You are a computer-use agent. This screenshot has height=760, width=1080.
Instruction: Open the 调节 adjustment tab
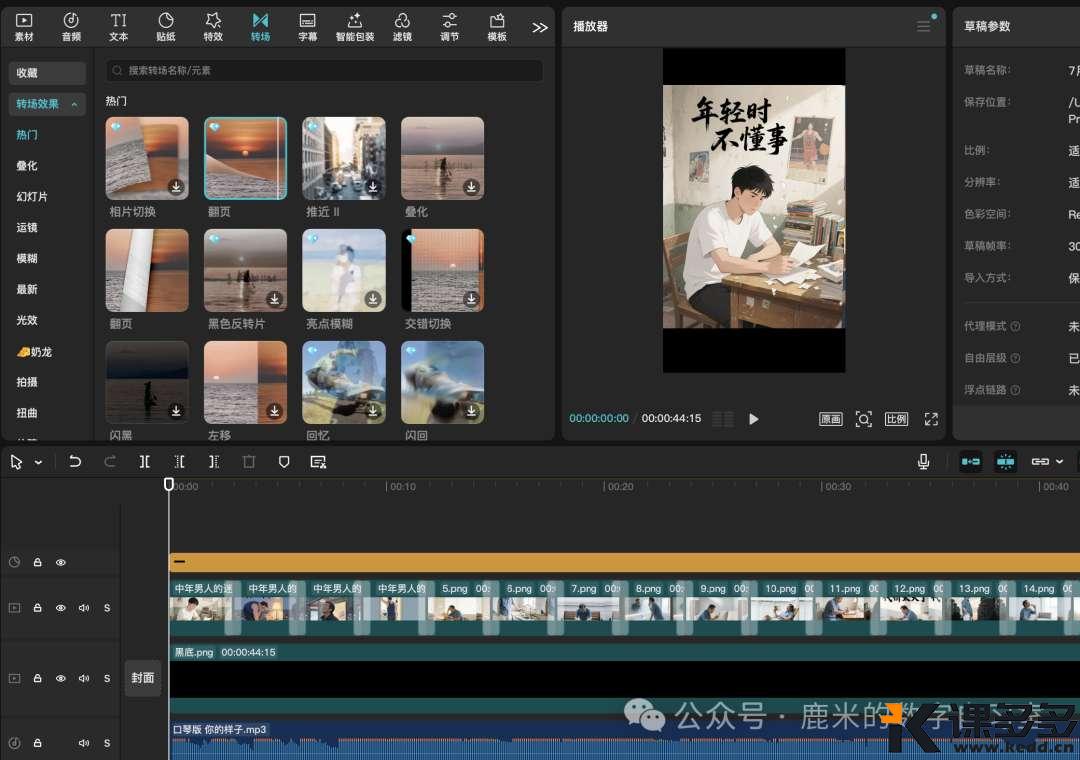pos(450,27)
